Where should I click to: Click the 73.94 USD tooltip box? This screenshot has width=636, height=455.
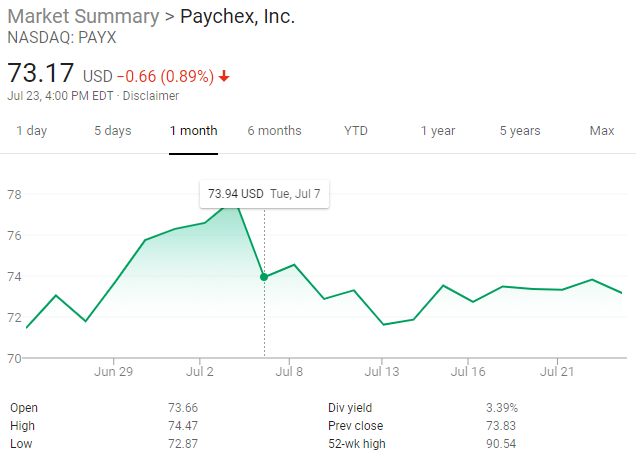click(264, 193)
